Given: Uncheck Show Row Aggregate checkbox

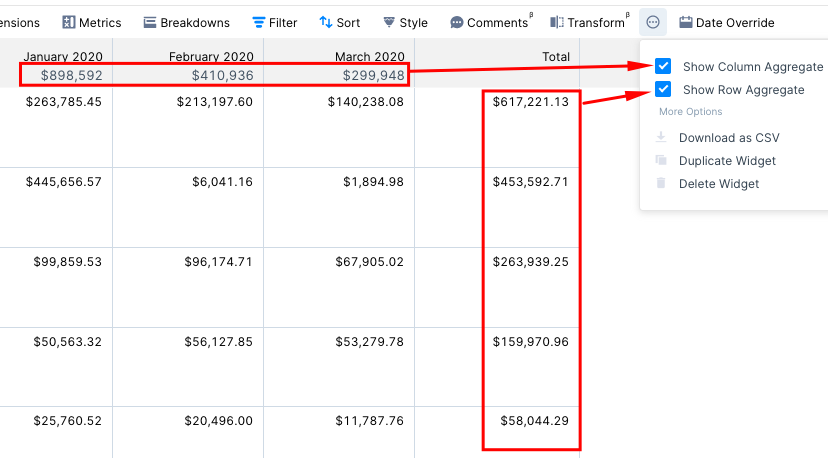Looking at the screenshot, I should tap(663, 89).
